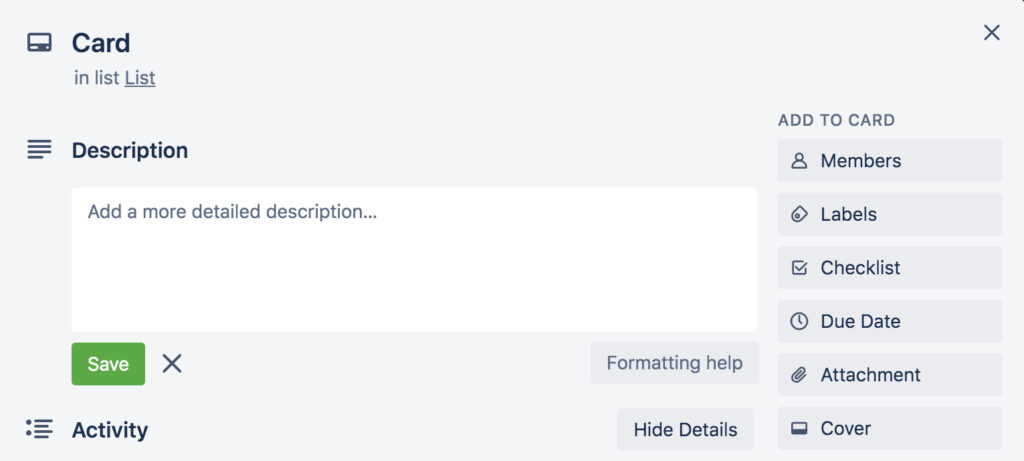
Task: Hide Details in the Activity section
Action: [x=686, y=430]
